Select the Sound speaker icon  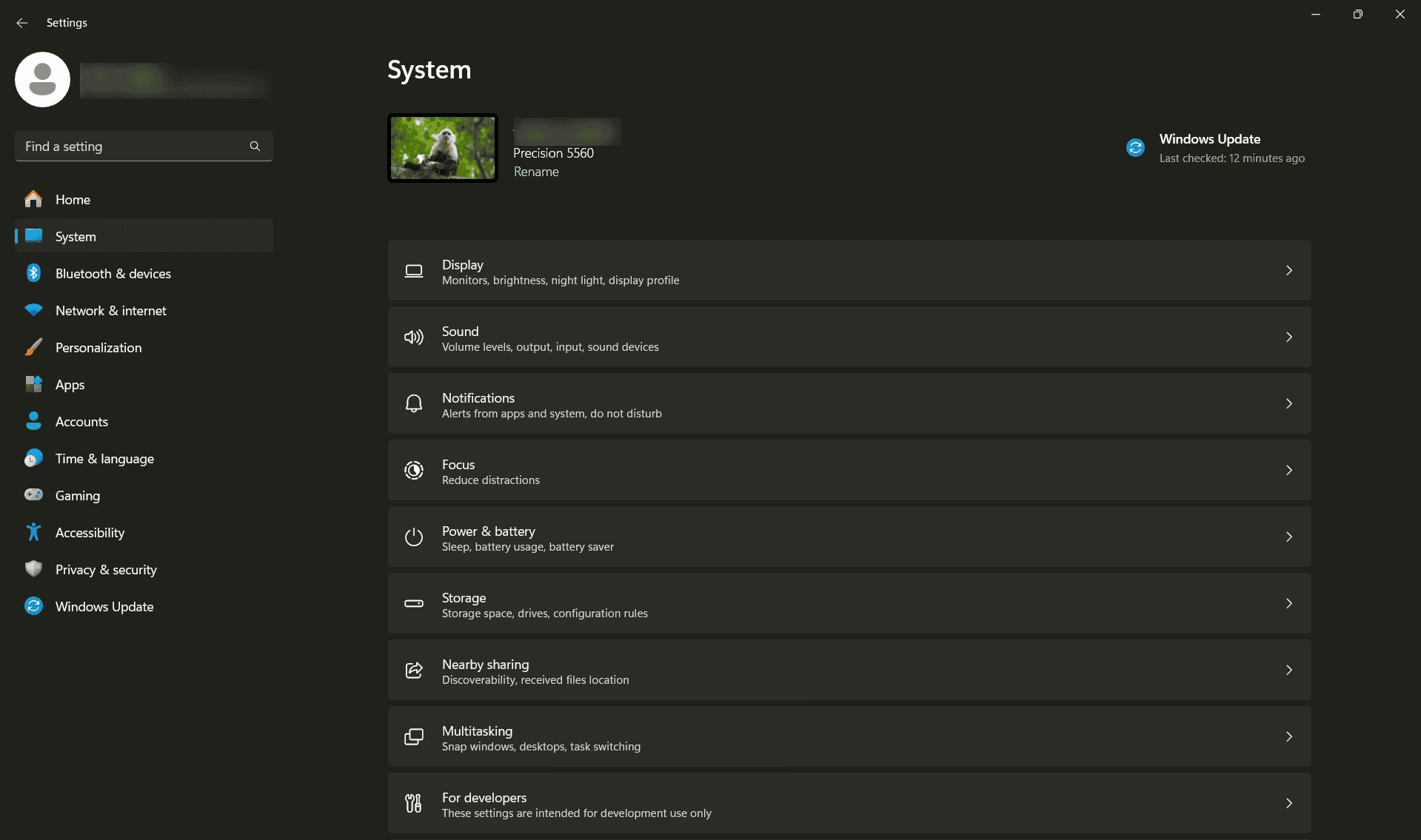coord(414,337)
